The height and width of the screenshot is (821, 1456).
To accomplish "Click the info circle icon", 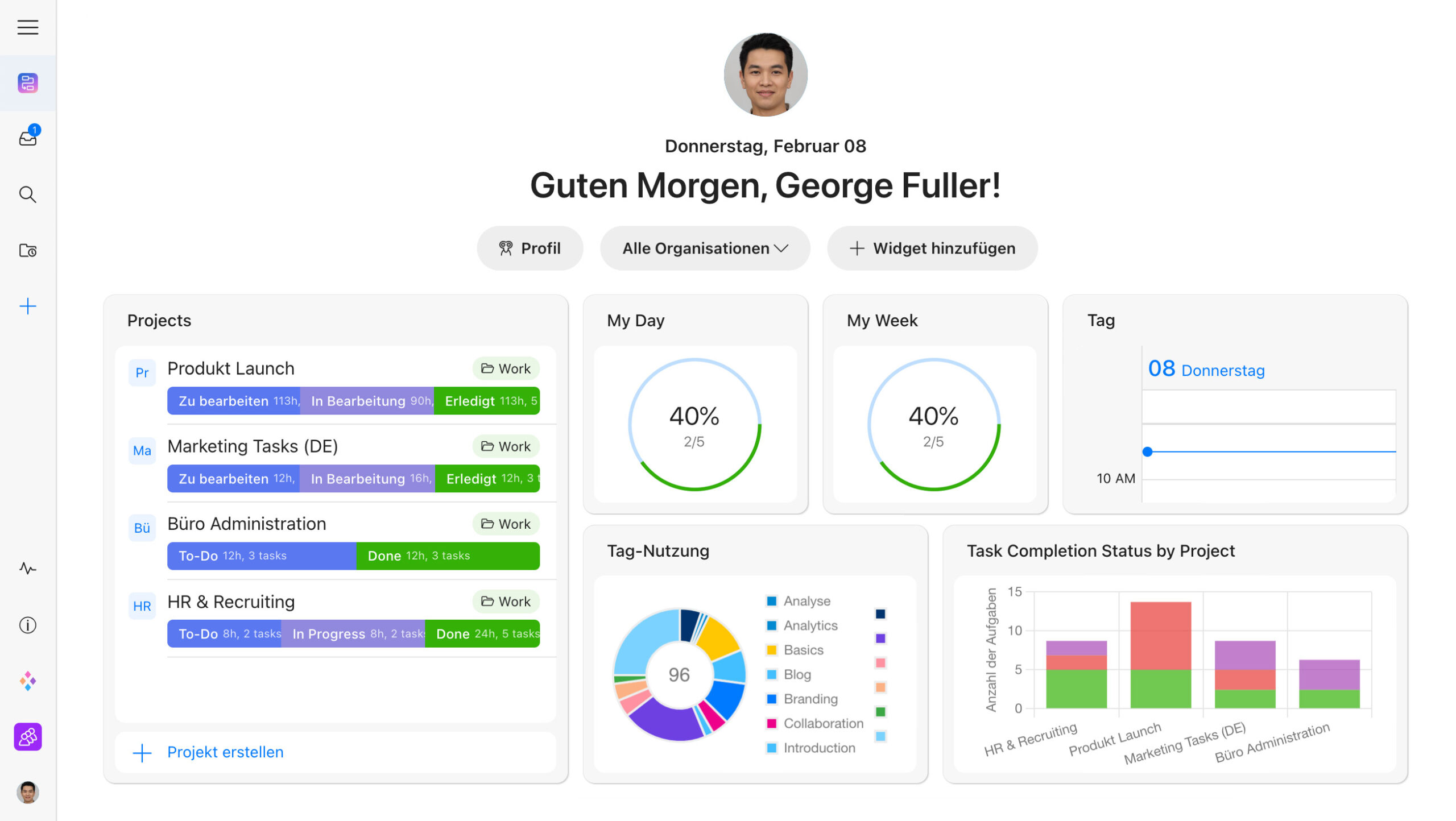I will point(27,625).
